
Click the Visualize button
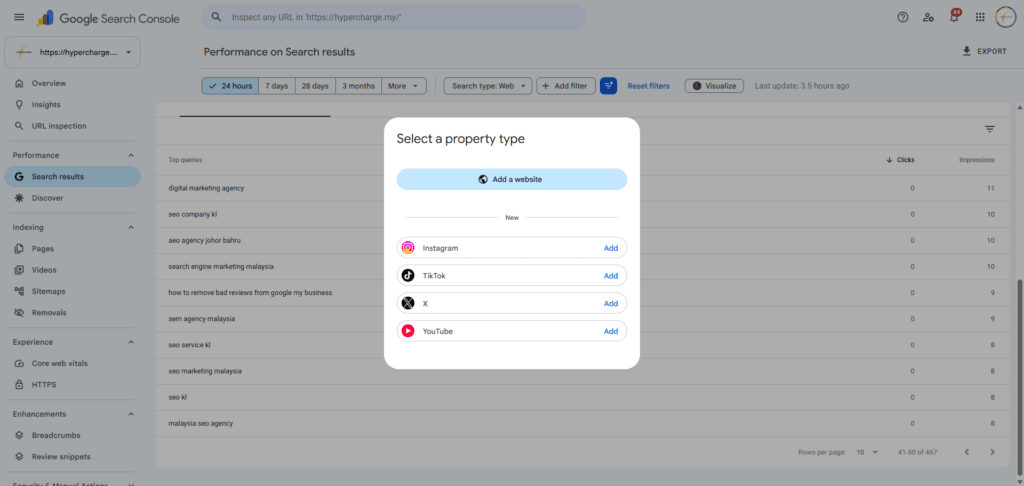point(714,86)
